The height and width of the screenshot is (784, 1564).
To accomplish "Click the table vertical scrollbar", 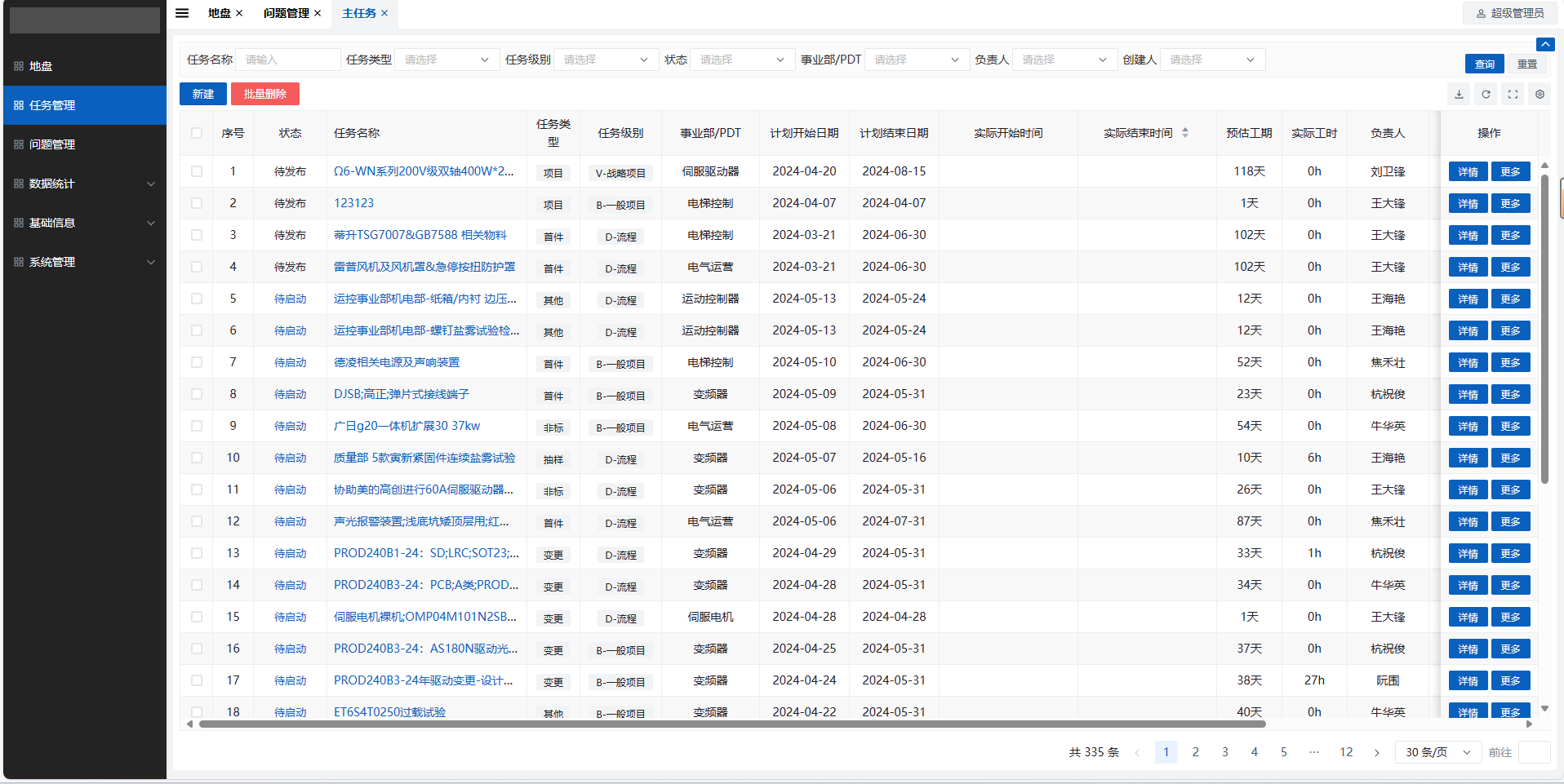I will click(x=1544, y=329).
